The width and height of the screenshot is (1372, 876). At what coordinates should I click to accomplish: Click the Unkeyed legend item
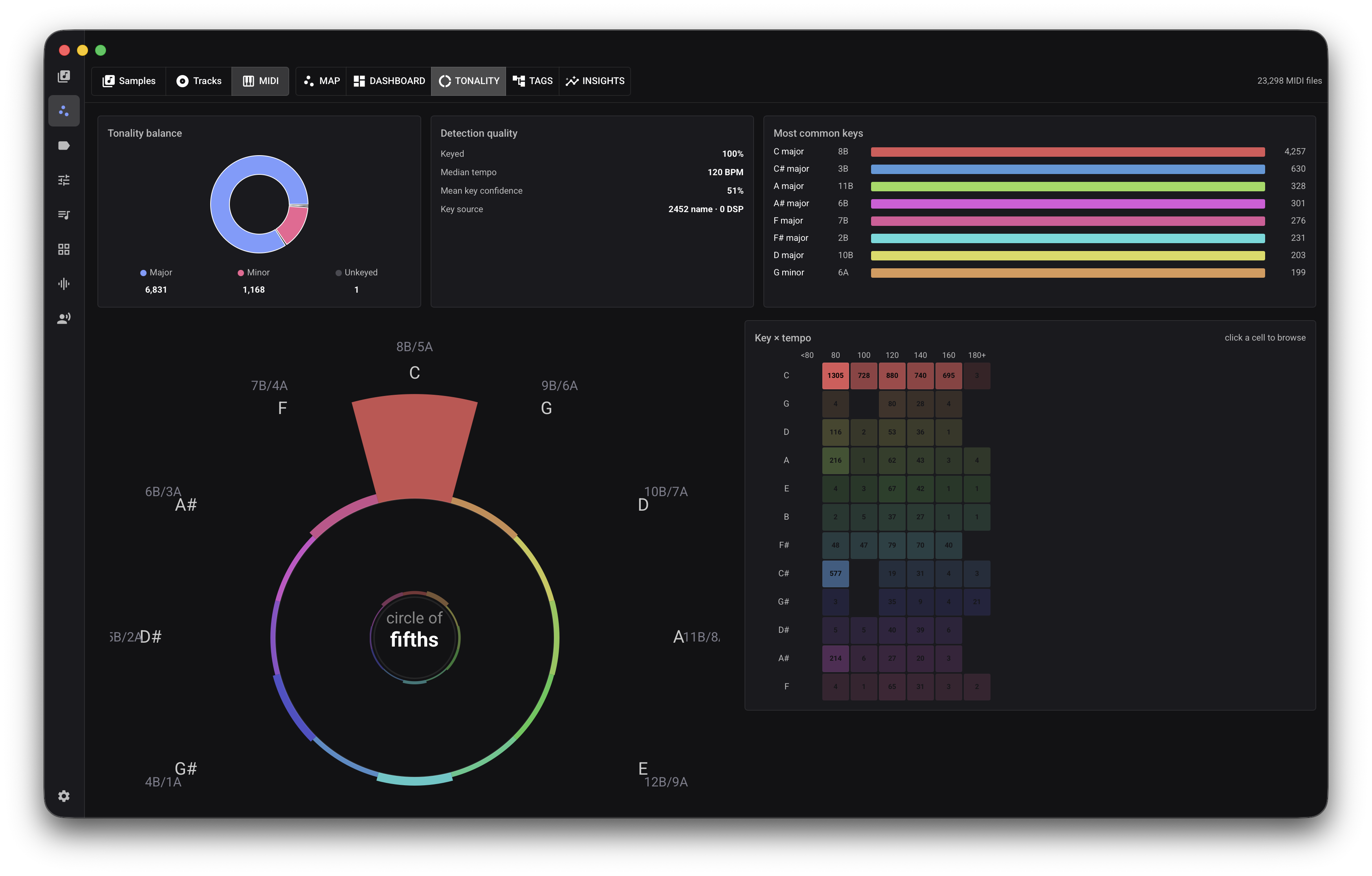pyautogui.click(x=357, y=273)
